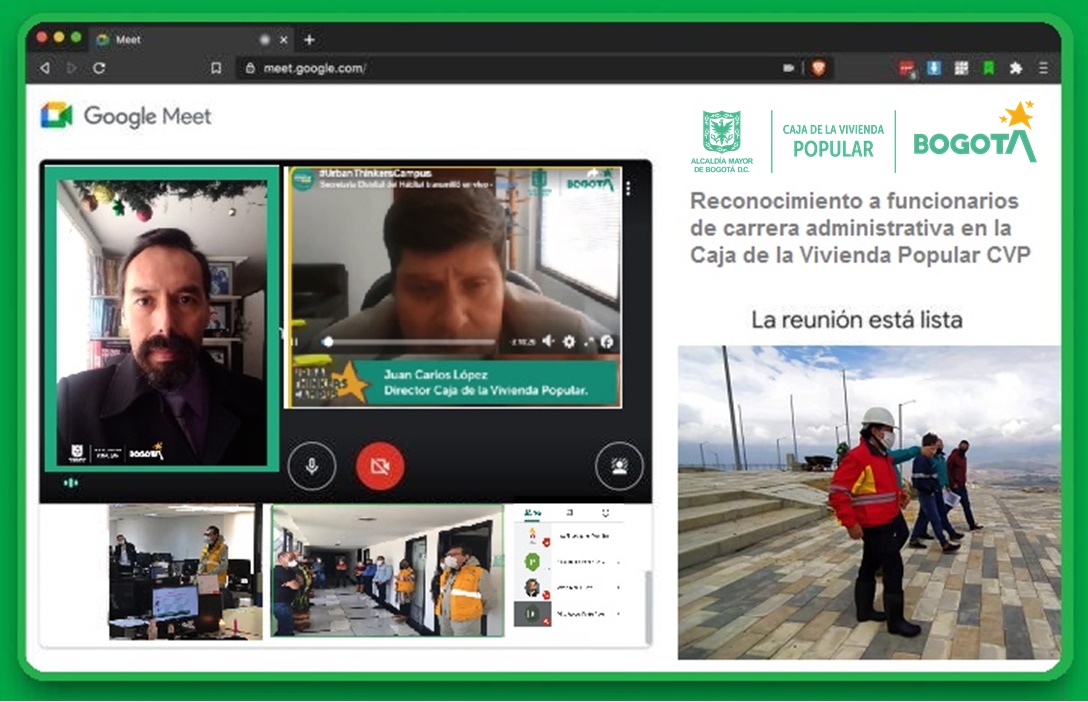Click Juan Carlos López name banner
1088x702 pixels.
coord(486,382)
